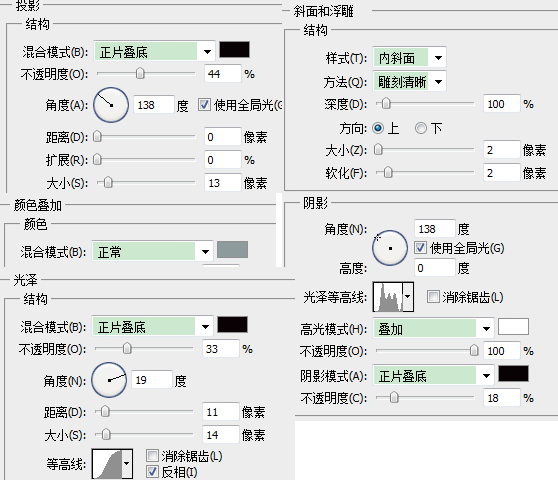Click the 深度 slider handle

tap(386, 104)
